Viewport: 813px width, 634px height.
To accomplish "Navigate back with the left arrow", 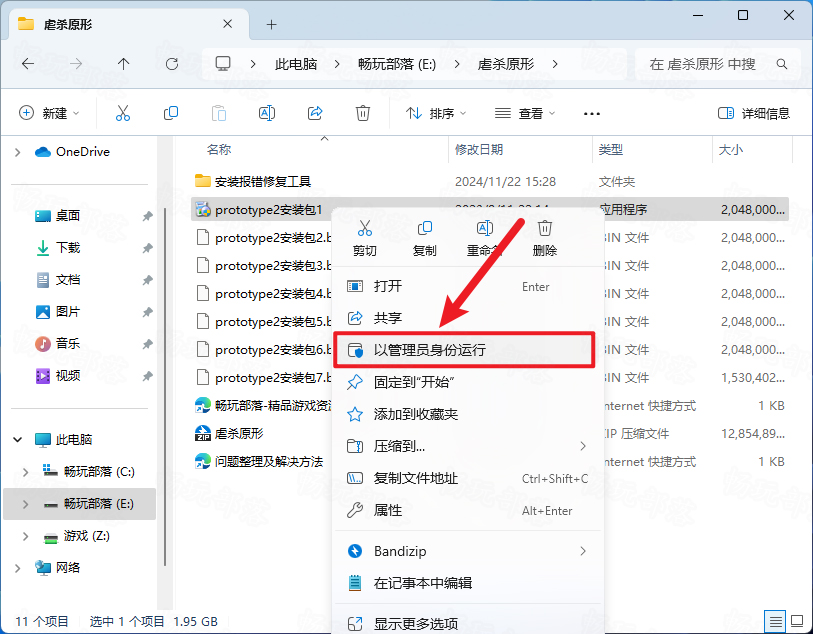I will 28,64.
